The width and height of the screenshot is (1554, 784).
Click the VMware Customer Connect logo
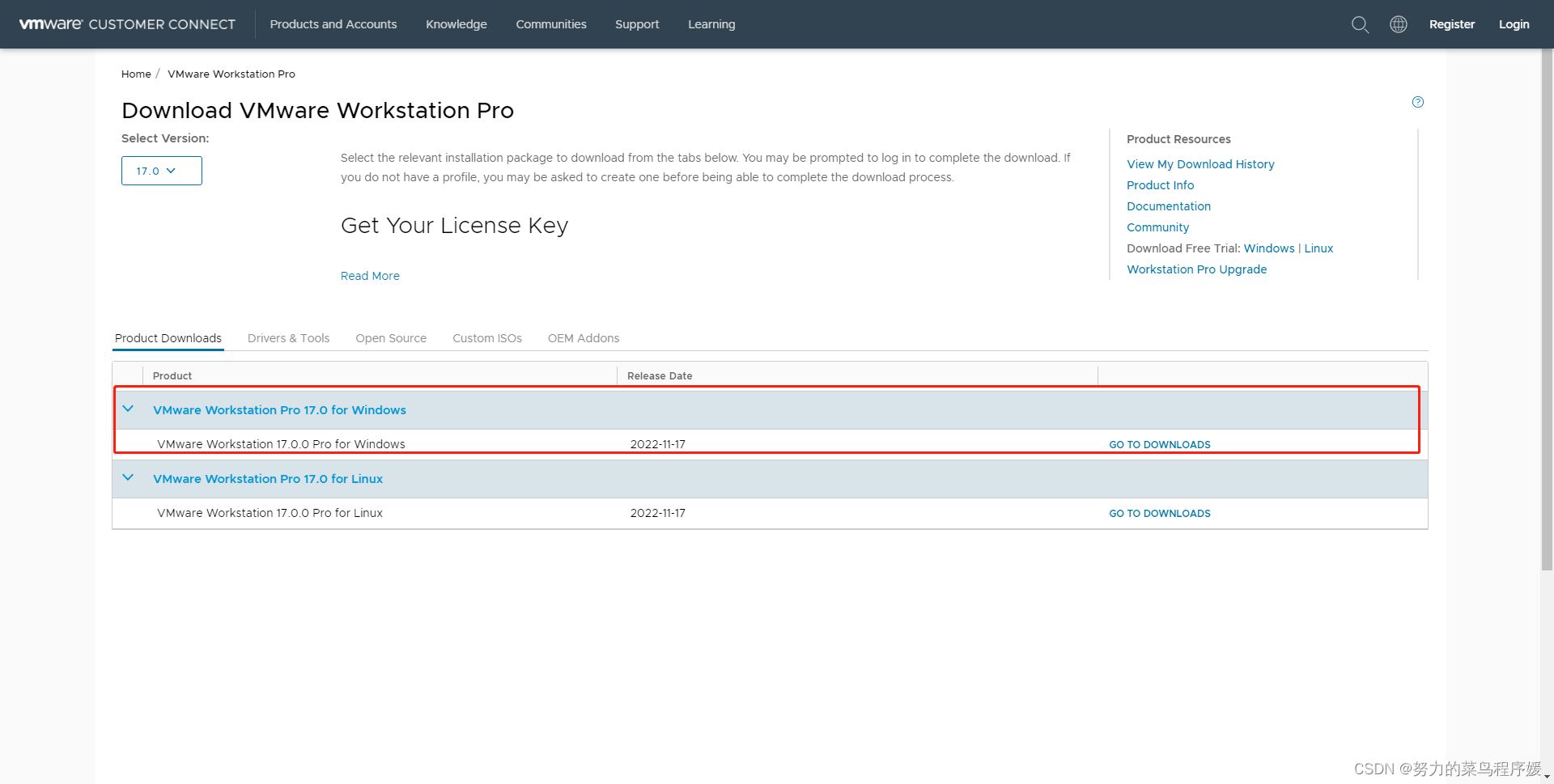[127, 24]
